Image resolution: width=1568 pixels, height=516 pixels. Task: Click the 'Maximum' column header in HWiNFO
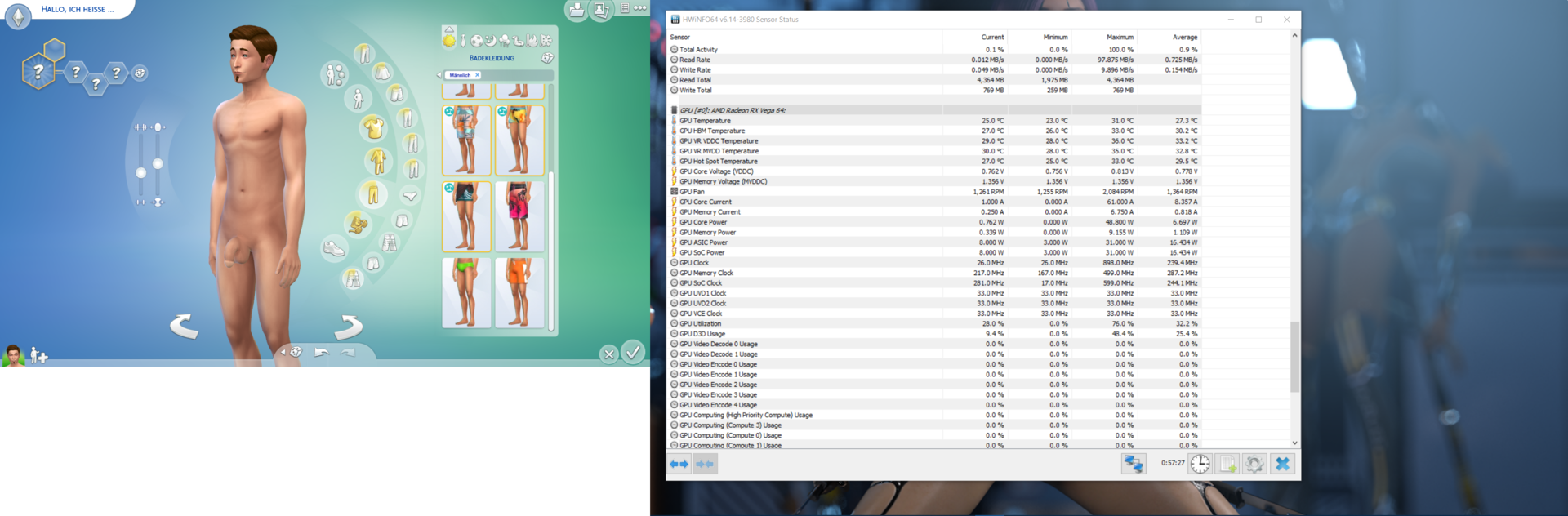coord(1120,37)
